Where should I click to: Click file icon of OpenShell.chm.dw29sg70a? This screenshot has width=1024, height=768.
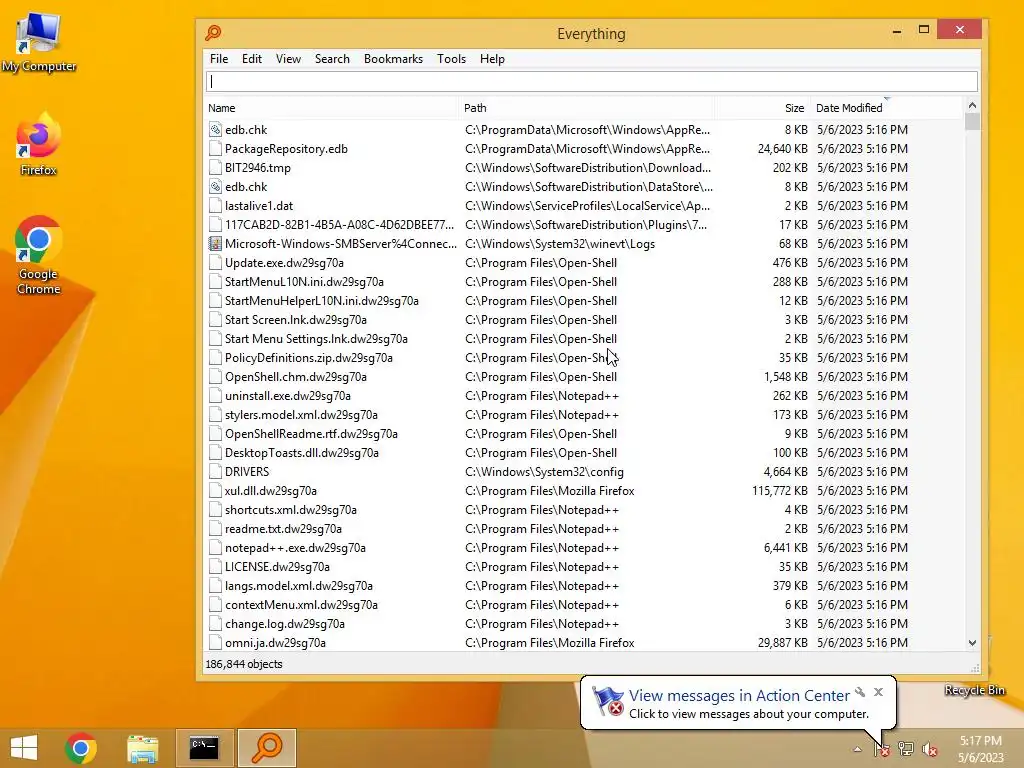[x=215, y=376]
